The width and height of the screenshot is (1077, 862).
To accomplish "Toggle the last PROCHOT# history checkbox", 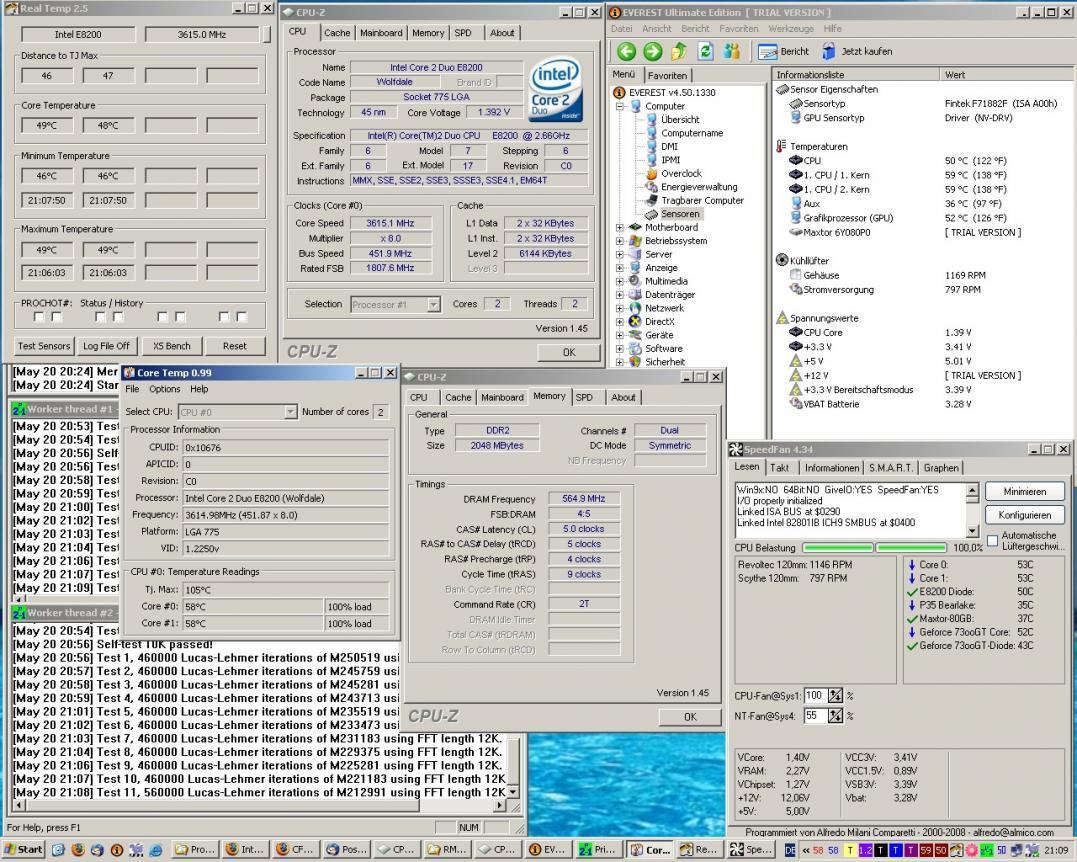I will click(x=242, y=317).
